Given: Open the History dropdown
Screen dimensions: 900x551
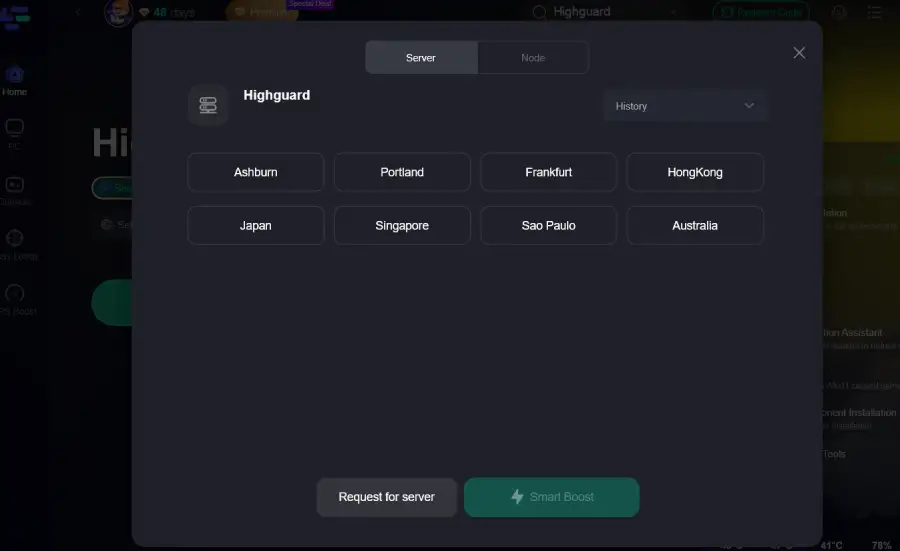Looking at the screenshot, I should [x=685, y=106].
